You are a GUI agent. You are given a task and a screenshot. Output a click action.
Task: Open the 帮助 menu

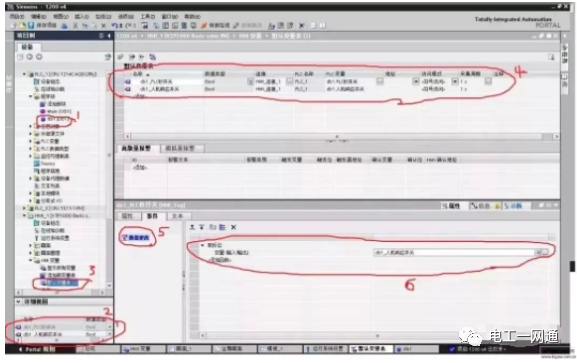pos(192,17)
